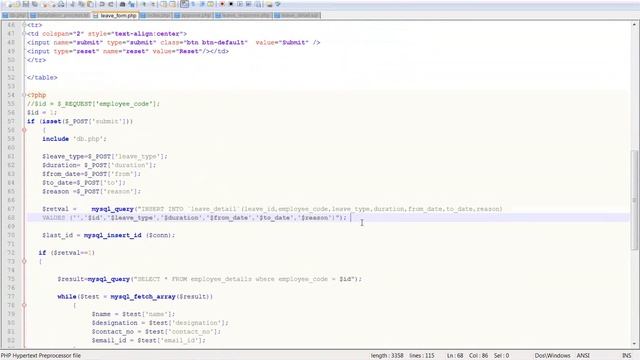Click 'mysql_insert_id' on line 70
This screenshot has width=640, height=360.
tap(113, 236)
